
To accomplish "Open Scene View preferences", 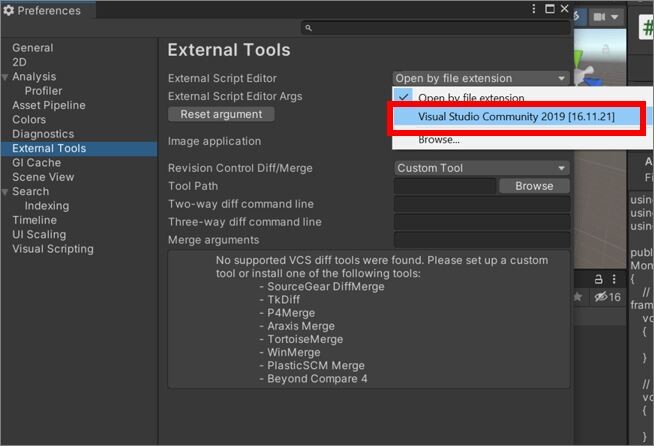I will click(43, 177).
